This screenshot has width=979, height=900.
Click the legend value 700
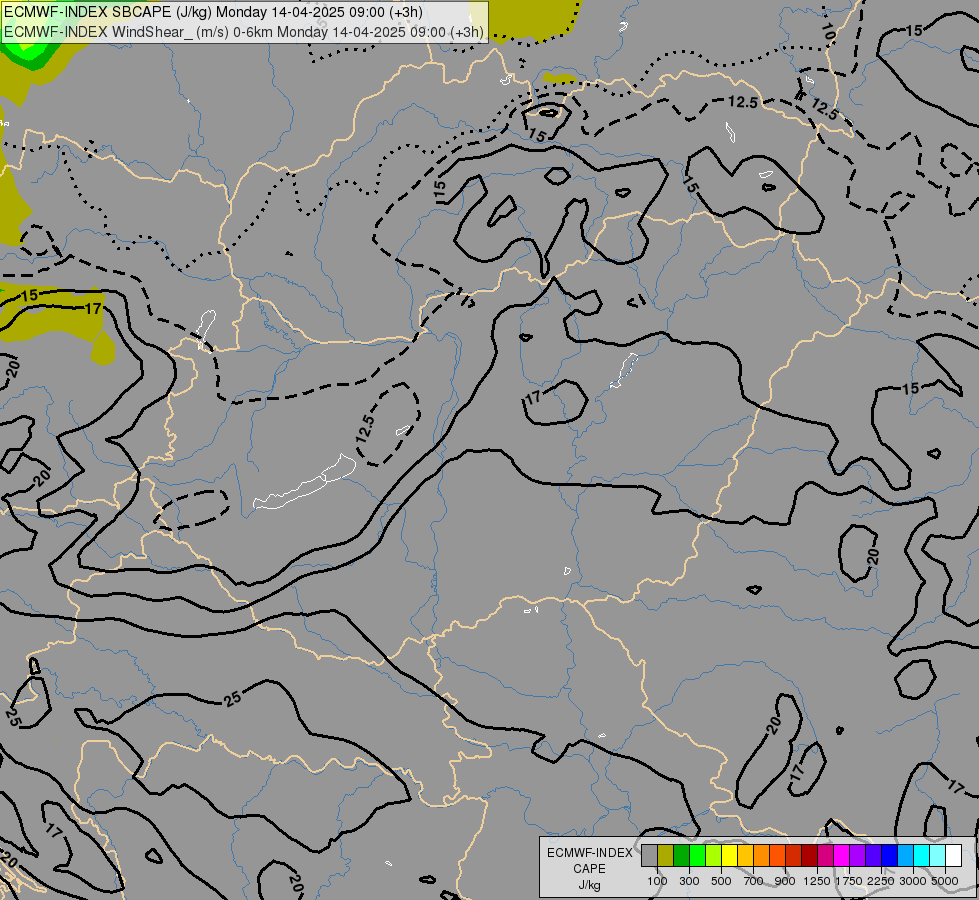coord(754,881)
